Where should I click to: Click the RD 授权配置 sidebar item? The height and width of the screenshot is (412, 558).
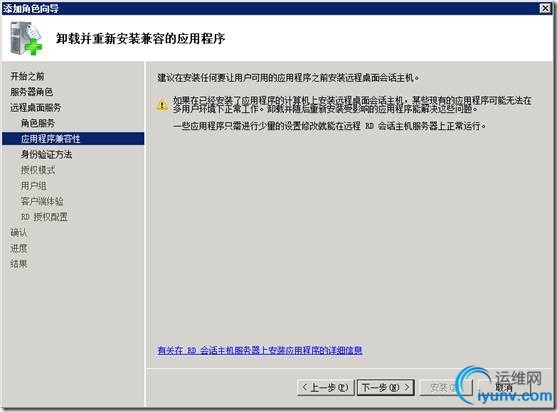coord(44,217)
